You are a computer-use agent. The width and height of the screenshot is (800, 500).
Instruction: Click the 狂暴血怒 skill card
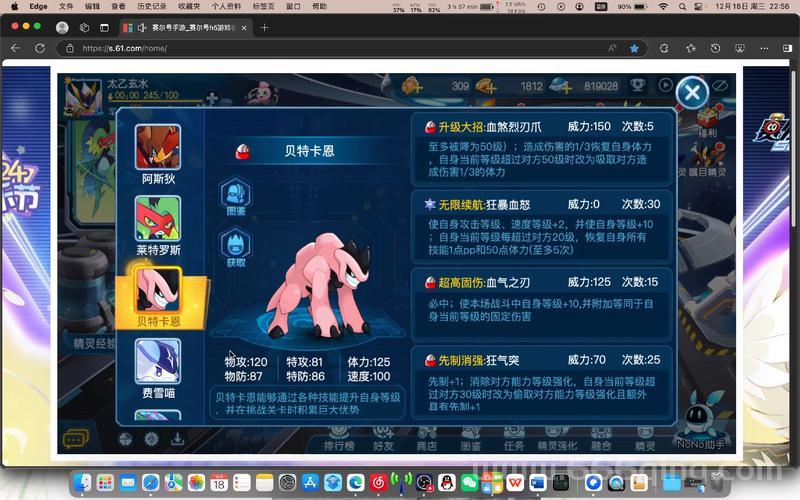541,226
